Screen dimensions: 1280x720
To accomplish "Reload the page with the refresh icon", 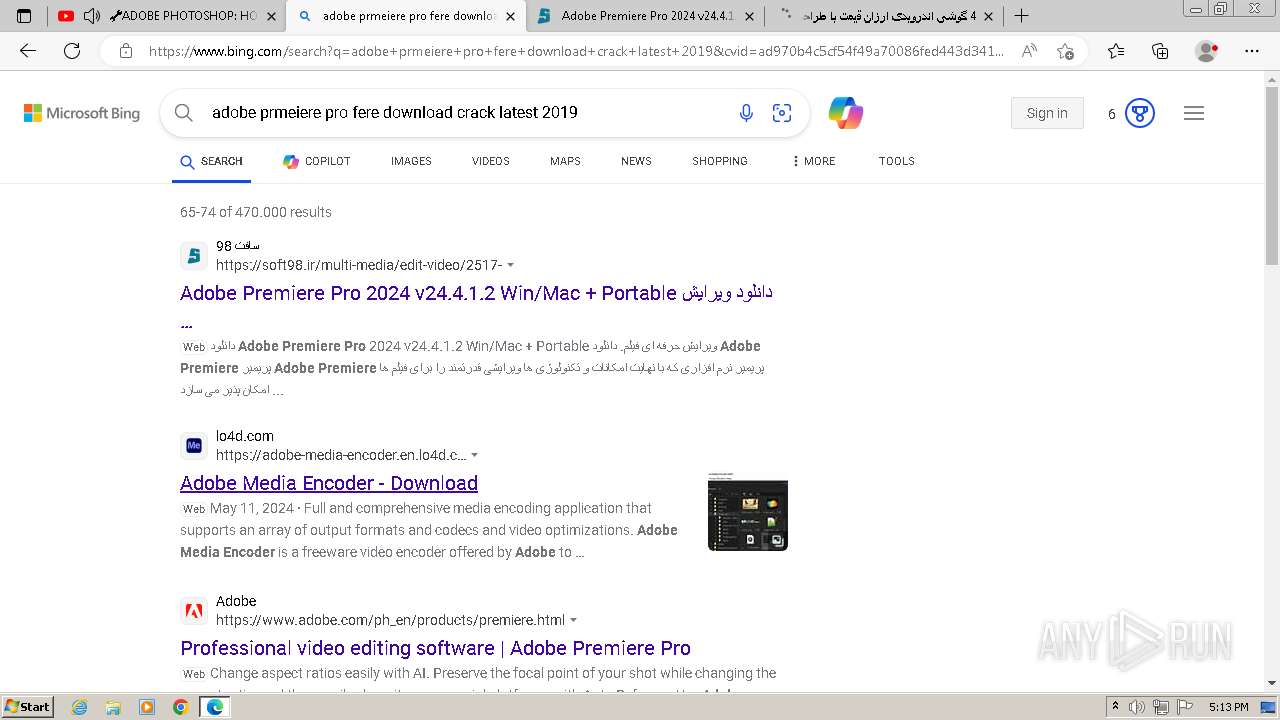I will (72, 51).
